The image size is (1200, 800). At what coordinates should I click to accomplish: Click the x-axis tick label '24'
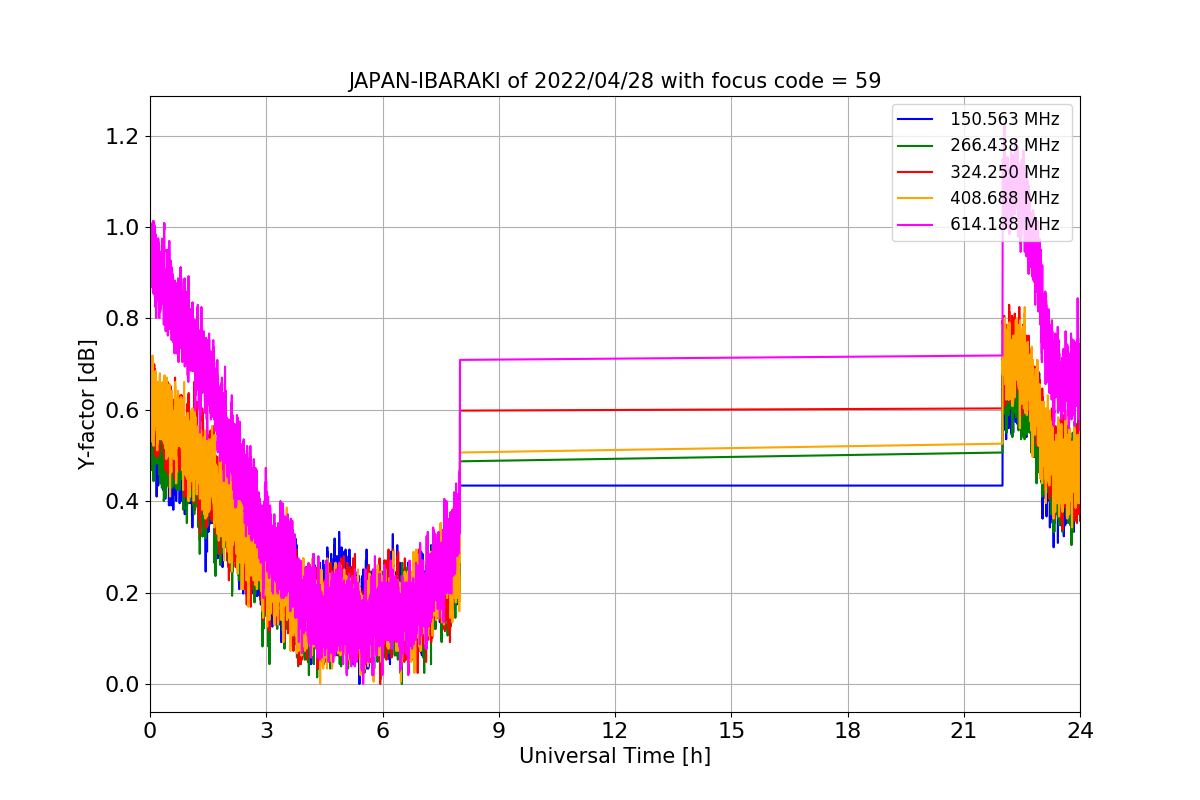1080,731
